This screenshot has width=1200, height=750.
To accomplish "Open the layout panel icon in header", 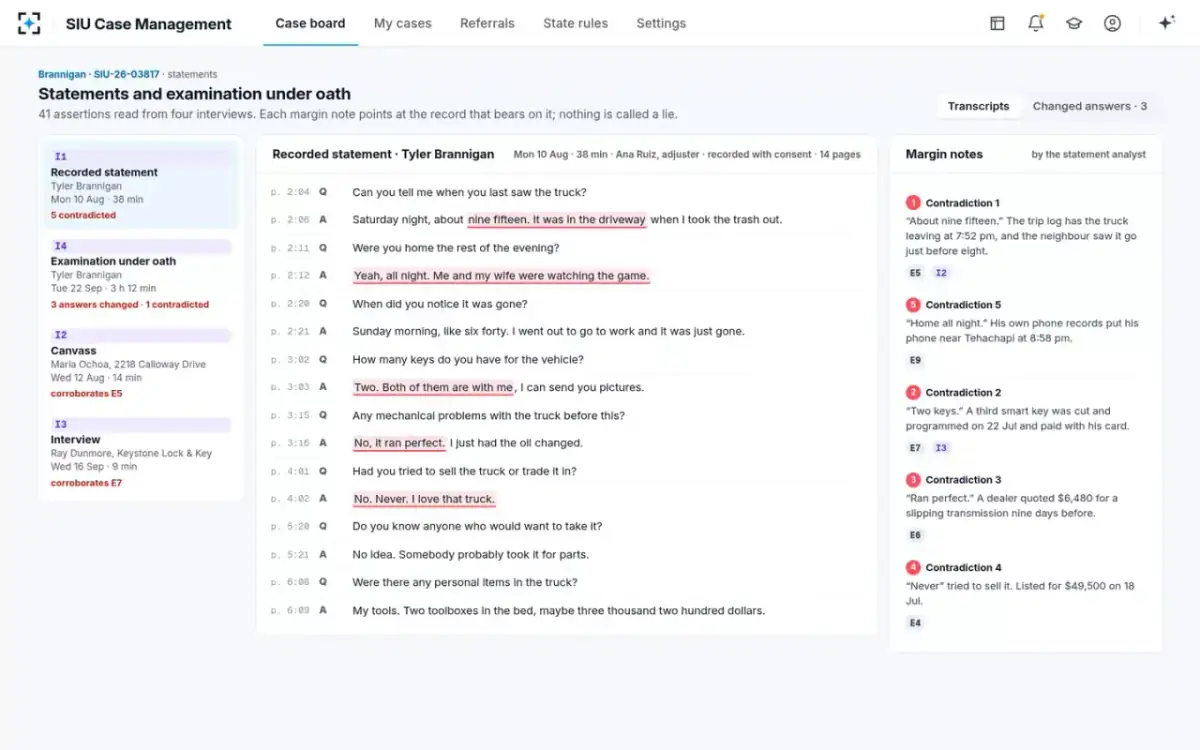I will click(997, 23).
